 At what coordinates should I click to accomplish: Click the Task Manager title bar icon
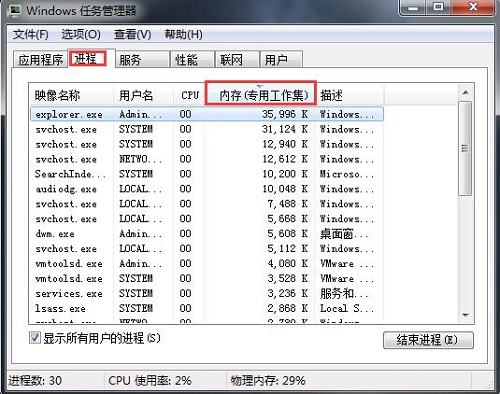point(13,10)
